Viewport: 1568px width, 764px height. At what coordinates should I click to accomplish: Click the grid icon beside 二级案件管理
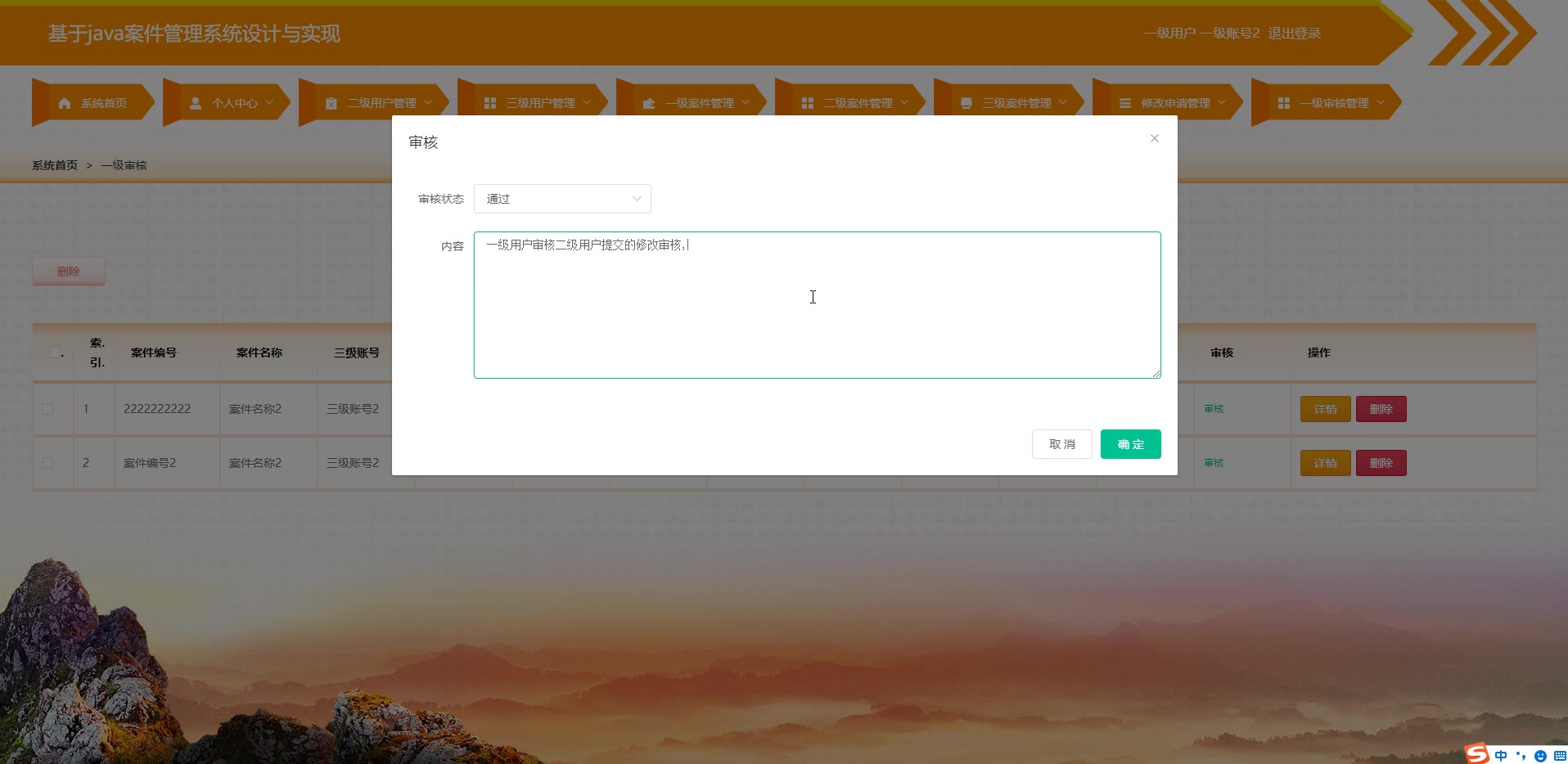click(x=808, y=103)
